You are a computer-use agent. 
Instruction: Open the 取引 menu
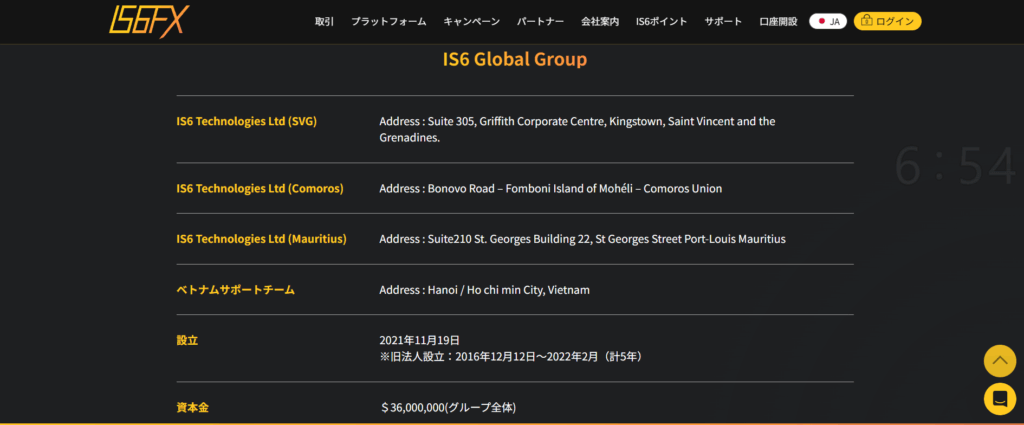[324, 22]
